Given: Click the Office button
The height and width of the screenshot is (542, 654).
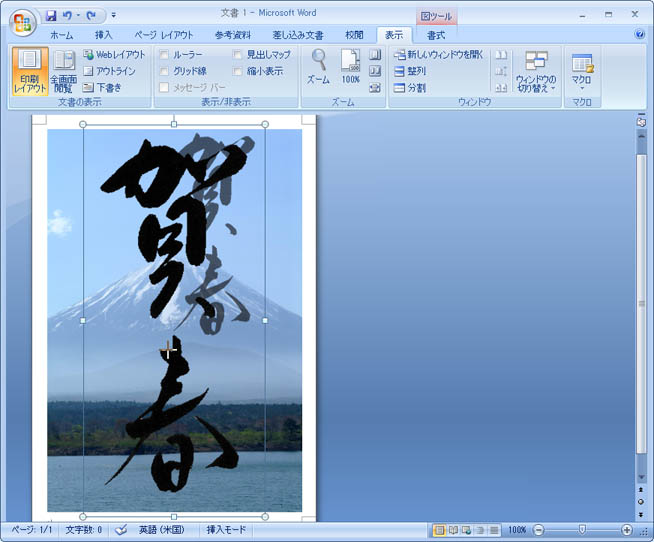Looking at the screenshot, I should [x=21, y=22].
